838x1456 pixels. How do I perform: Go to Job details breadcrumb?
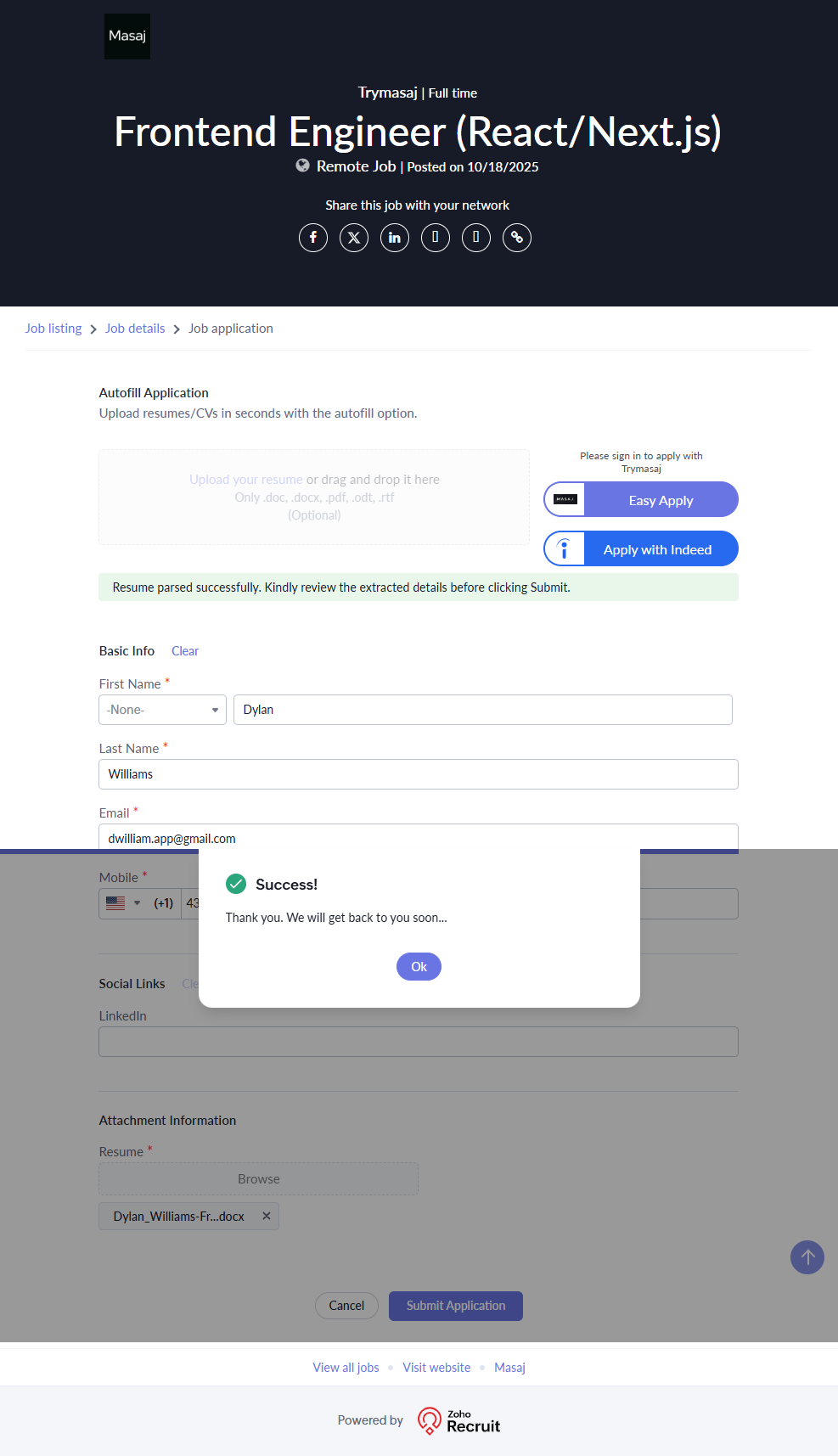coord(135,329)
